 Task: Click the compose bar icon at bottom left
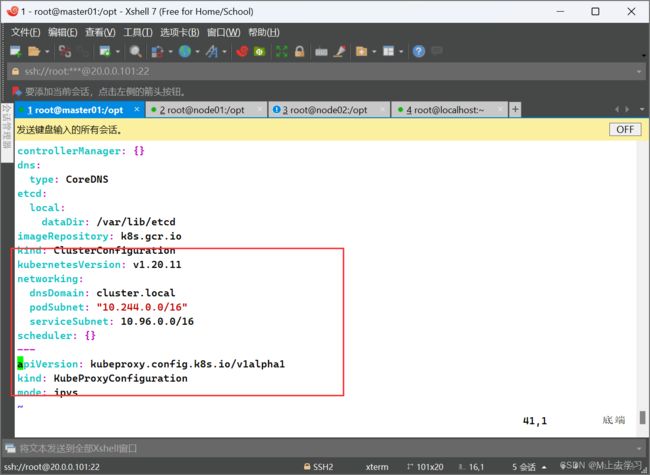point(10,448)
